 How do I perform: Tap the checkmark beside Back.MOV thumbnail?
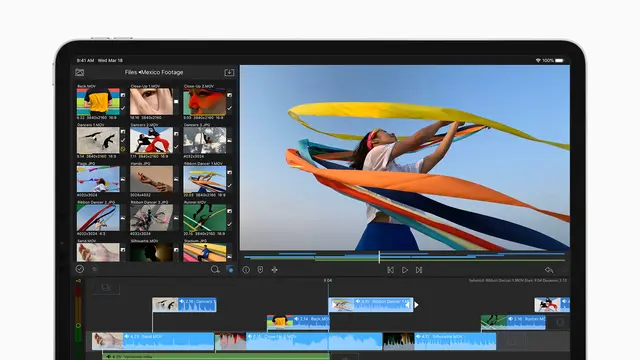pos(123,108)
